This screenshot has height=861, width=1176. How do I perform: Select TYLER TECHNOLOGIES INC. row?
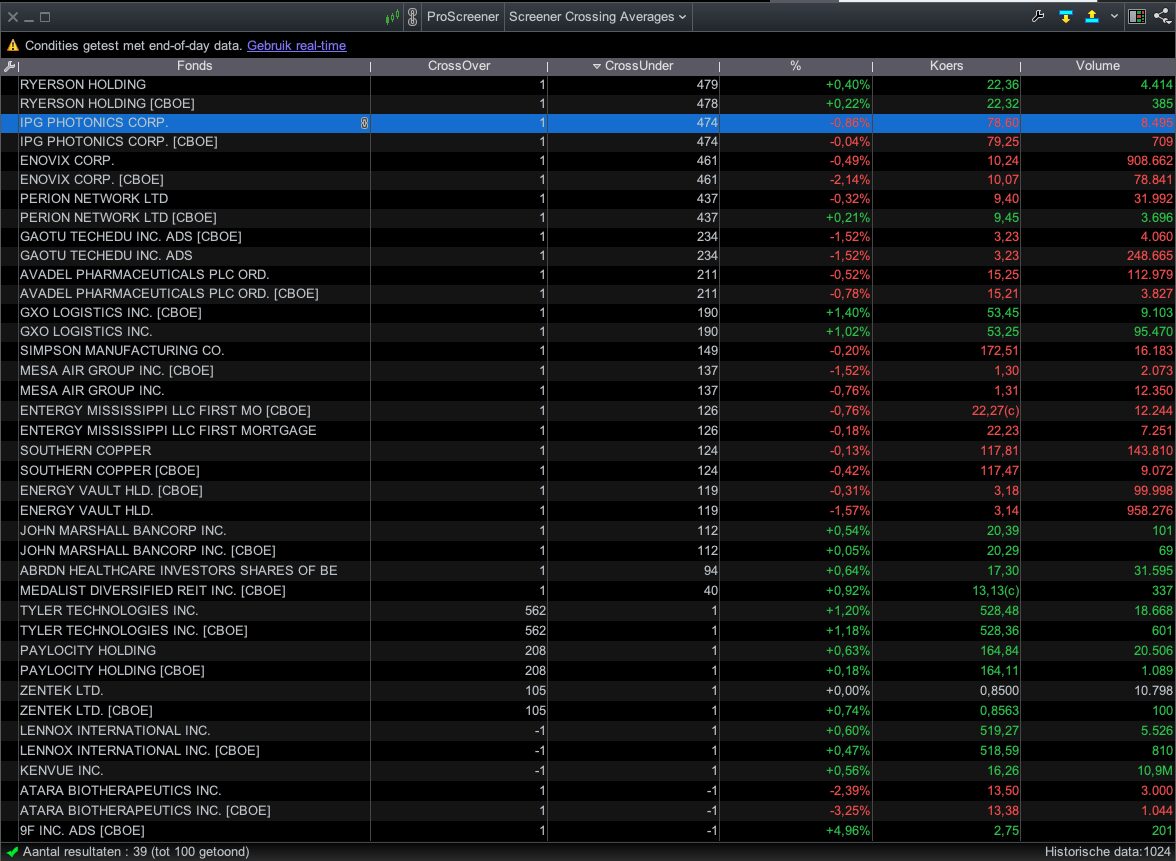pos(588,611)
